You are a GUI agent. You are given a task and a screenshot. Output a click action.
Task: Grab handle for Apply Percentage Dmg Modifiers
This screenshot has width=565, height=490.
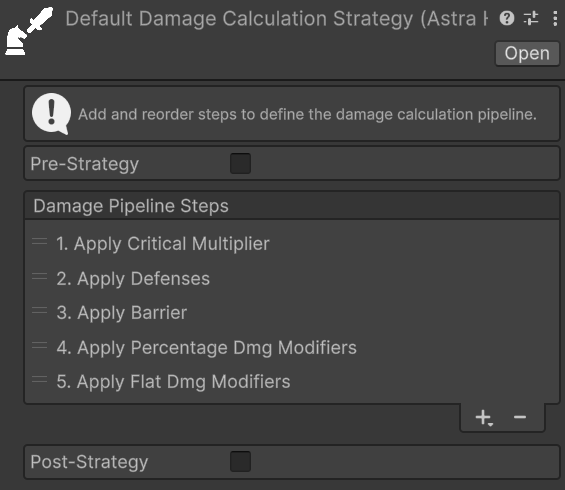[40, 345]
